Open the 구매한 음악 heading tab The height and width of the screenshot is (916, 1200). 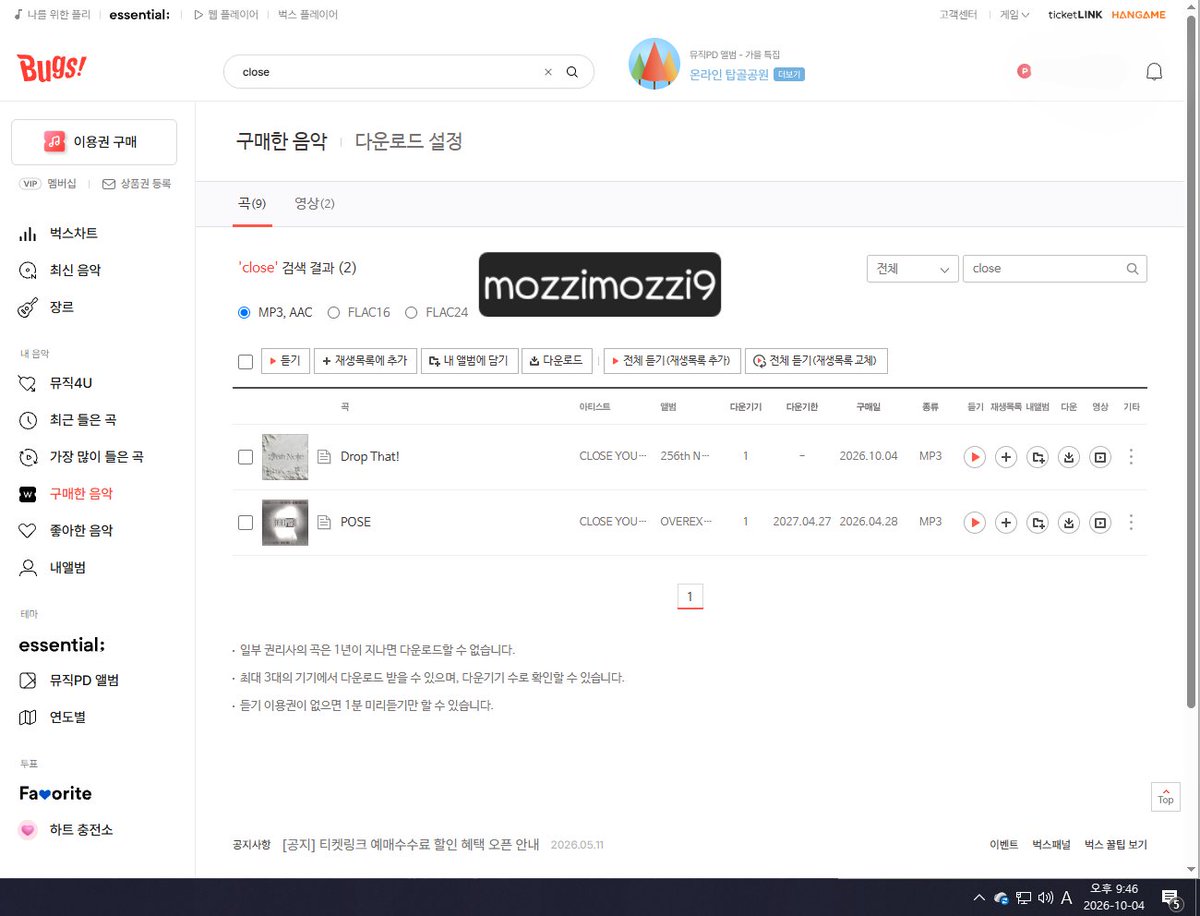click(x=281, y=142)
